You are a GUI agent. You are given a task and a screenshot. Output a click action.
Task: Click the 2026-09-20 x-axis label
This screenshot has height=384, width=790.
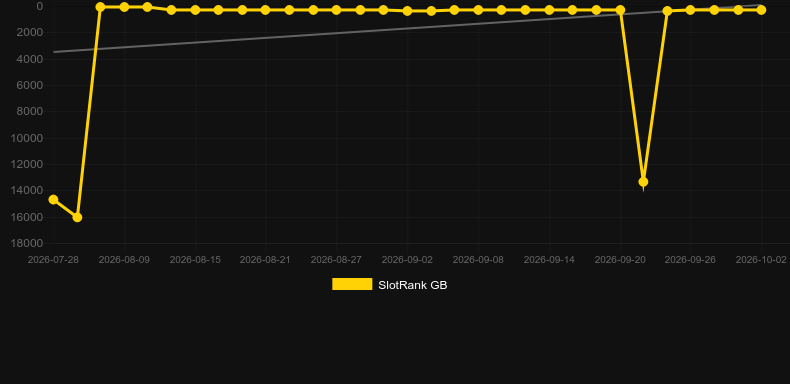[620, 260]
